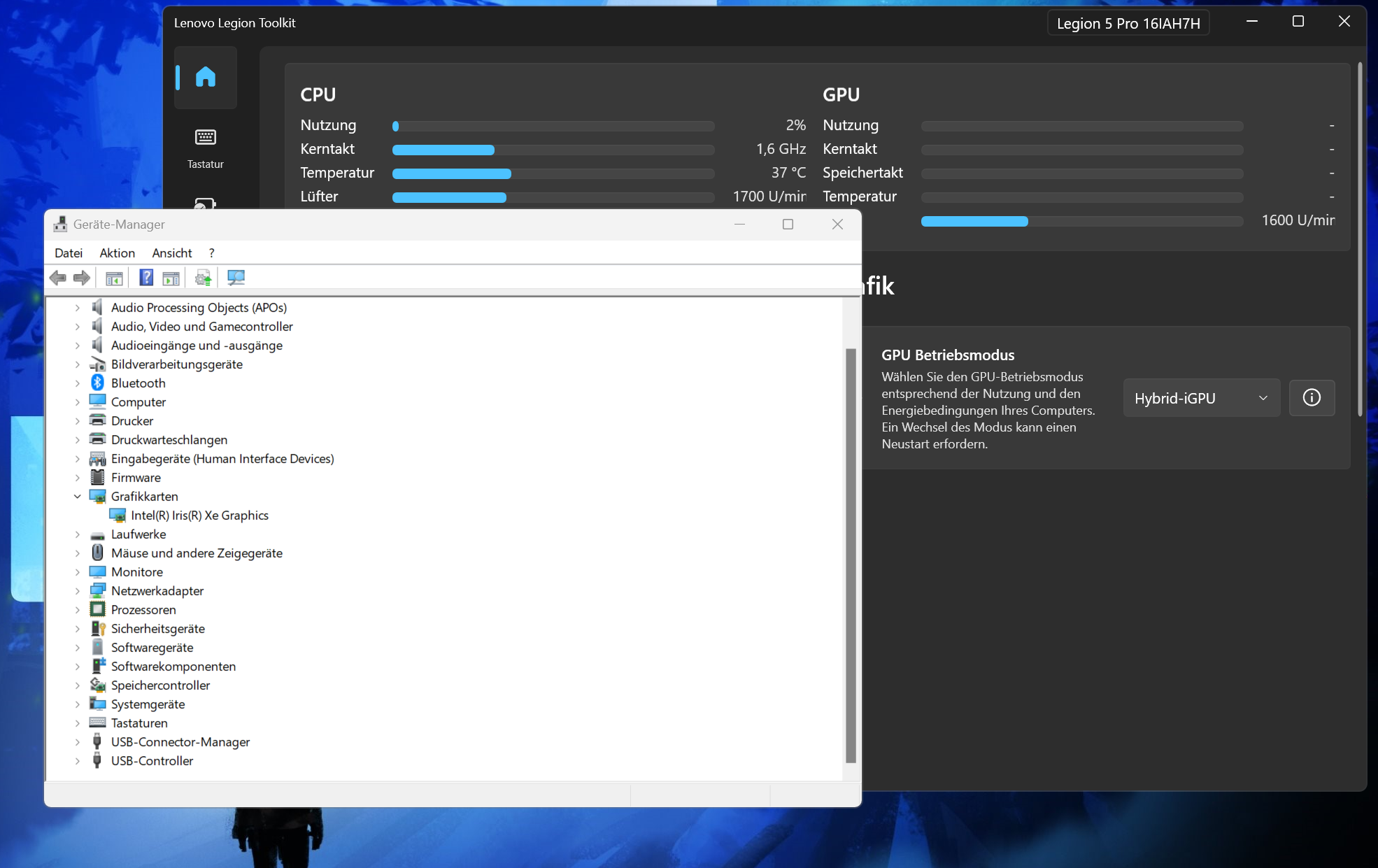Expand the Netzwerkadapter category
The width and height of the screenshot is (1378, 868).
click(78, 591)
